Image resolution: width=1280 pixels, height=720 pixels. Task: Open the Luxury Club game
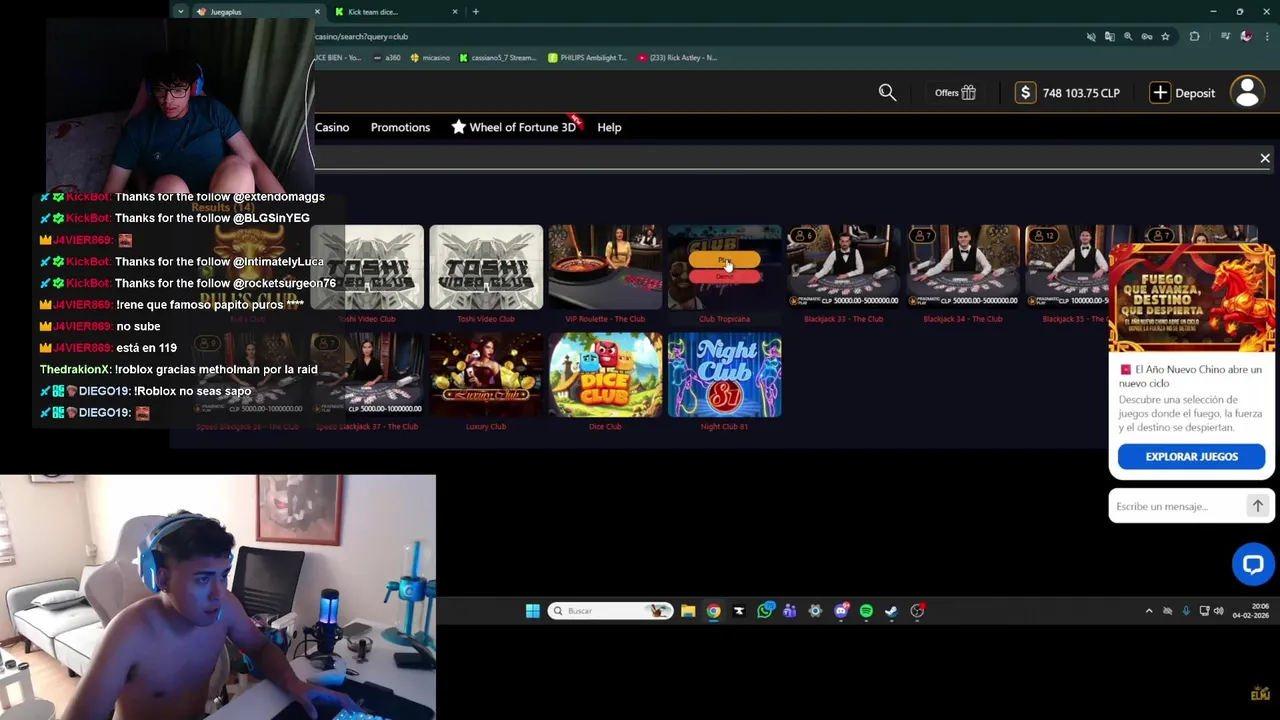pos(486,375)
